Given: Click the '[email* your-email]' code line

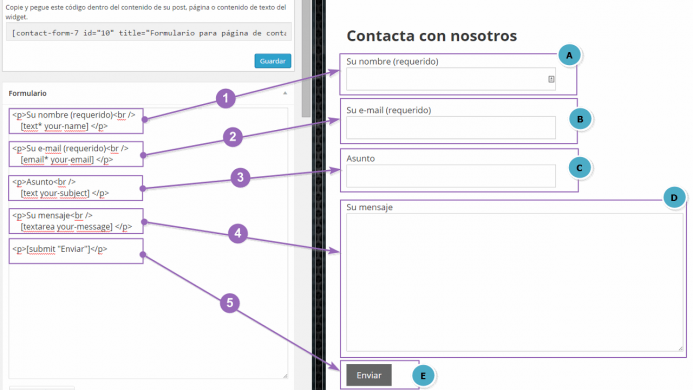Looking at the screenshot, I should 67,160.
